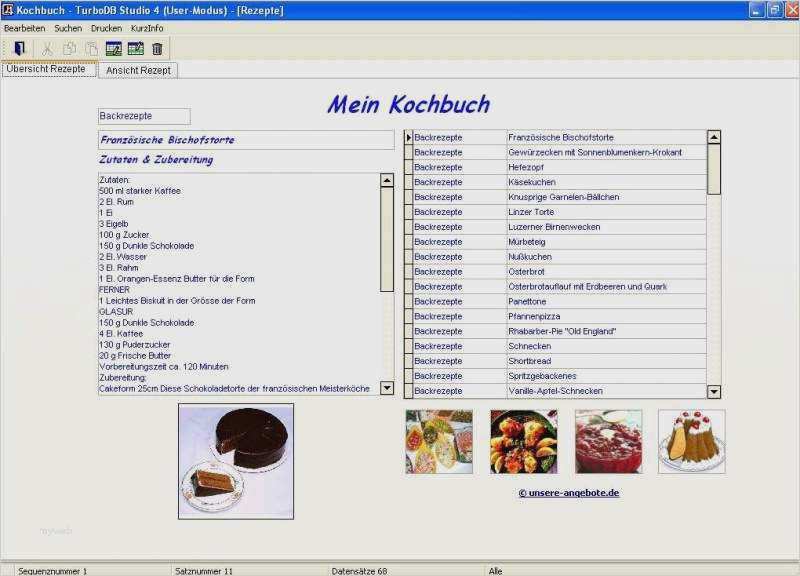Screen dimensions: 800x576
Task: Click the down arrow of recipe list scrollbar
Action: click(x=714, y=391)
